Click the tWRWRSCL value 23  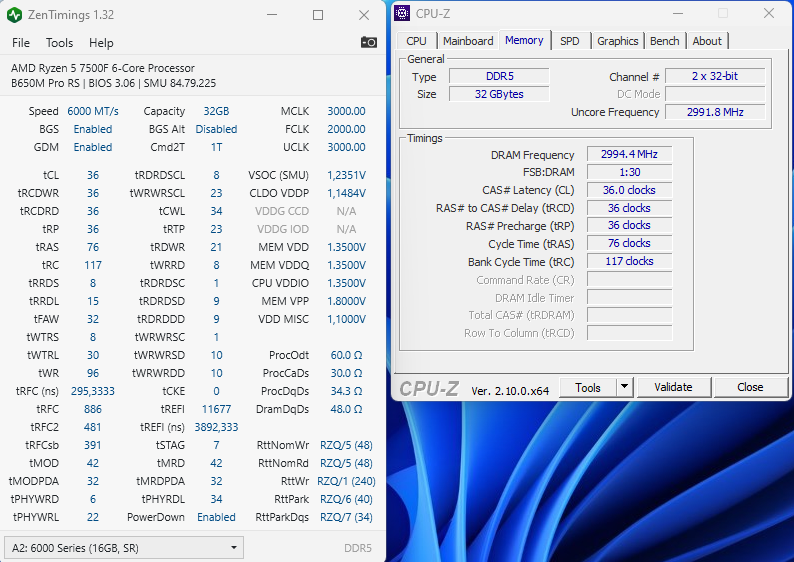[x=216, y=193]
